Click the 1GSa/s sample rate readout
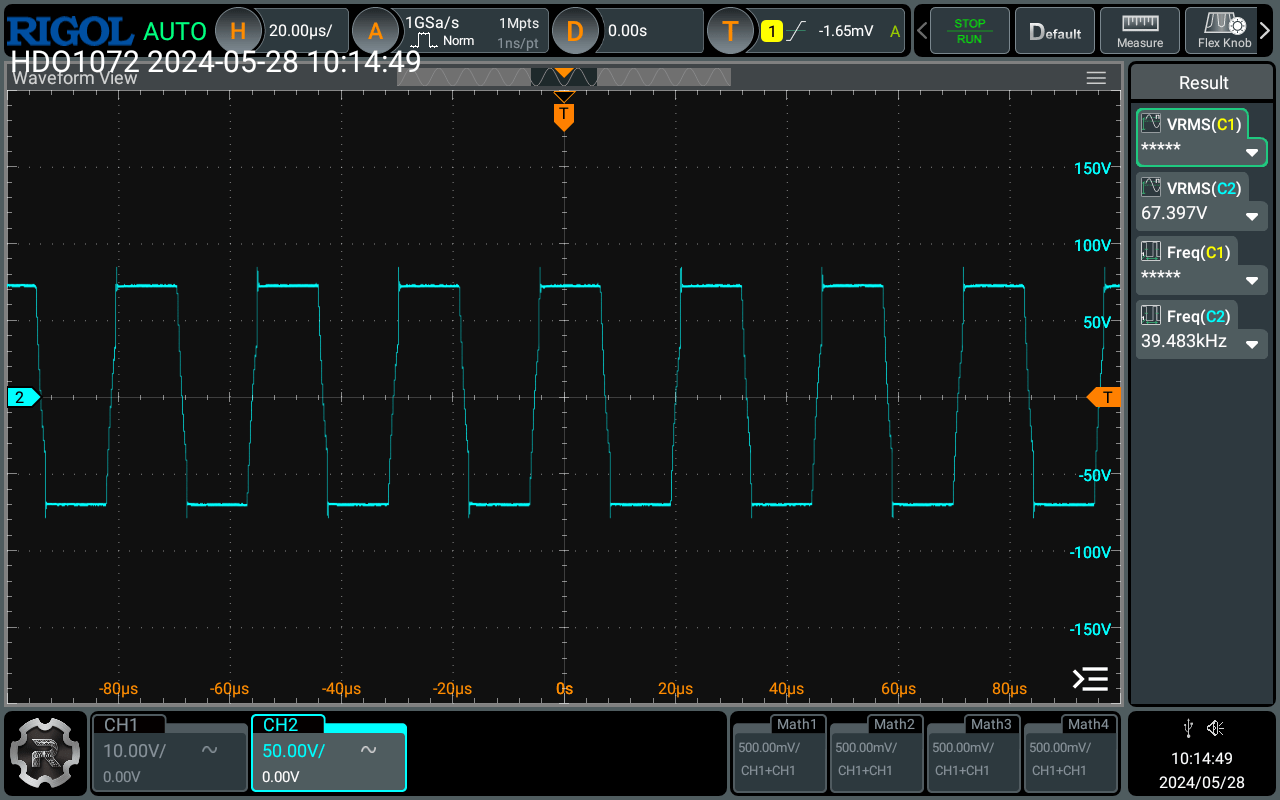This screenshot has width=1280, height=800. (x=432, y=22)
